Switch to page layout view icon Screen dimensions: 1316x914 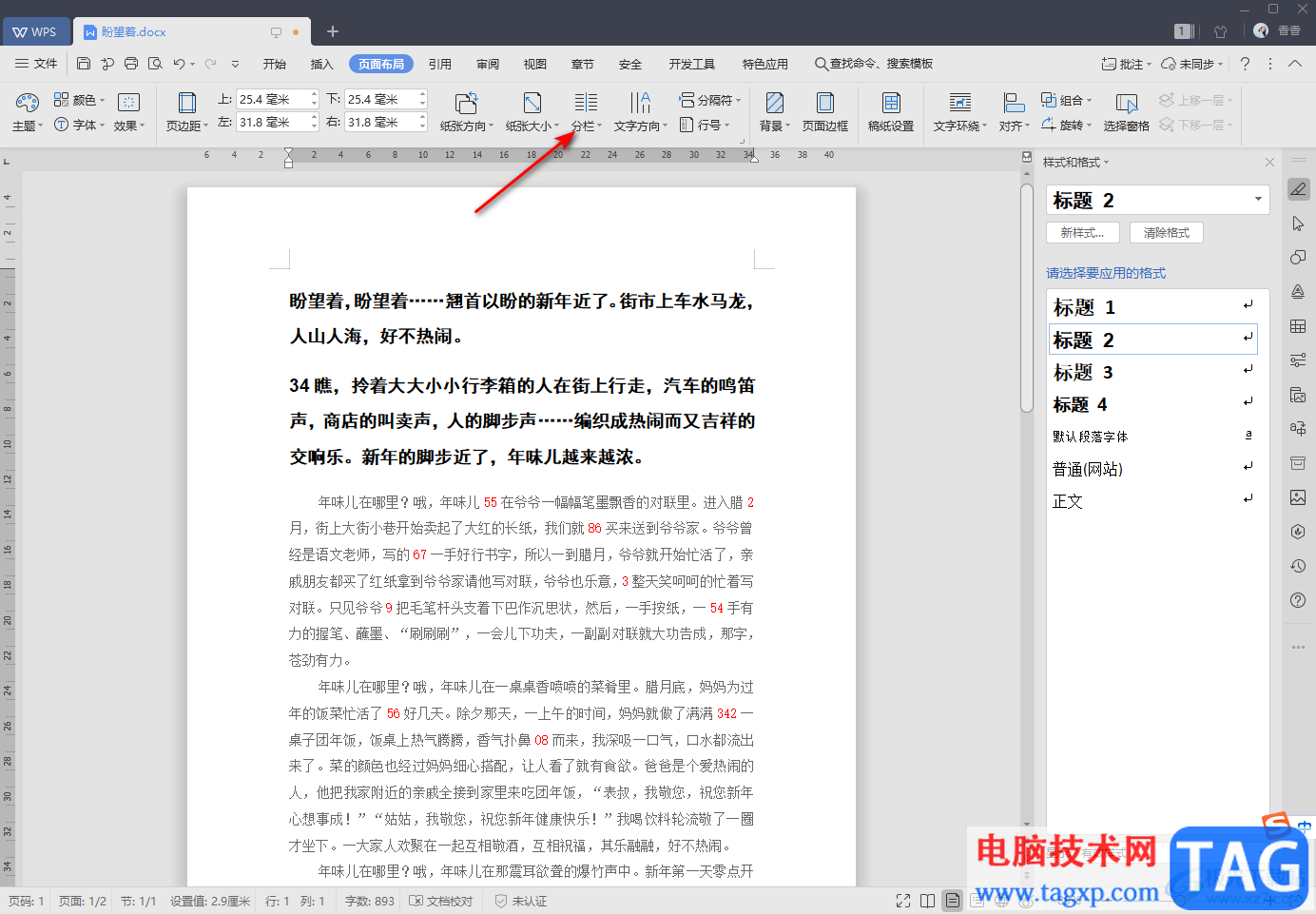952,901
